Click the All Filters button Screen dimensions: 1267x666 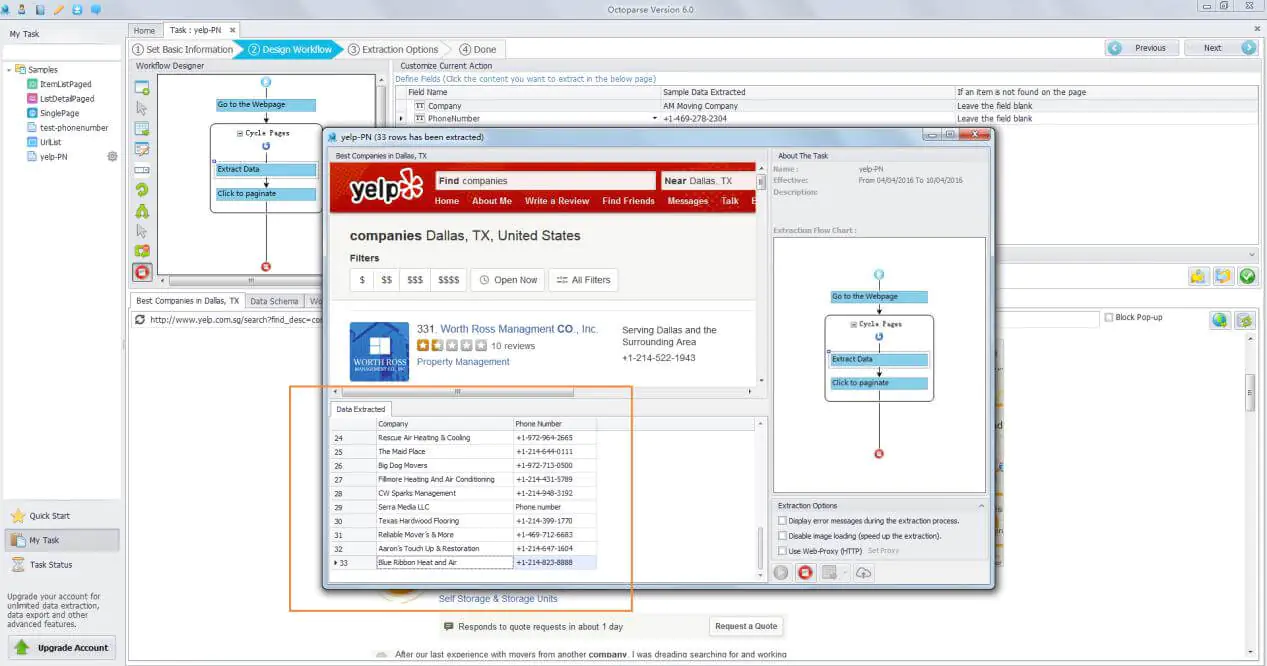click(584, 280)
